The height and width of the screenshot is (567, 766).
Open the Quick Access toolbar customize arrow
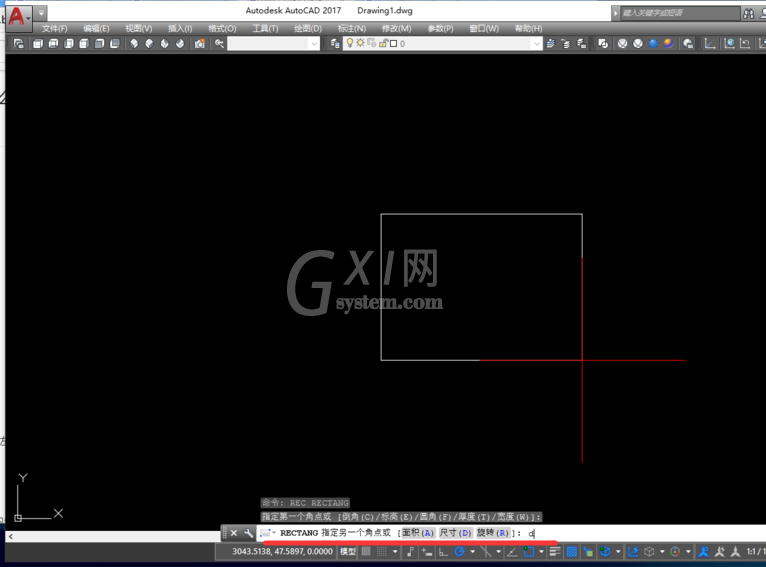pos(41,13)
